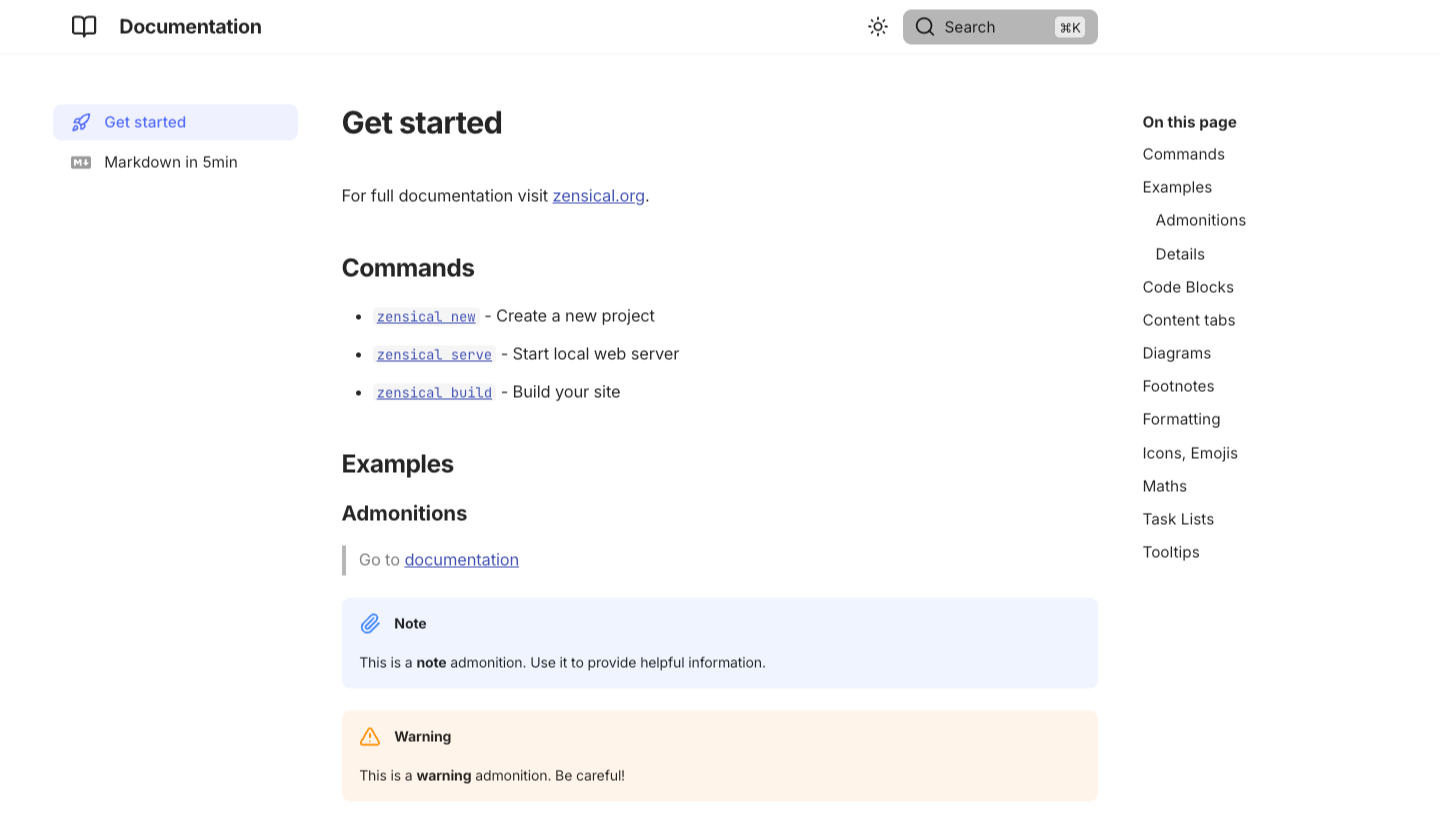Open the zensical new command link

pyautogui.click(x=426, y=317)
